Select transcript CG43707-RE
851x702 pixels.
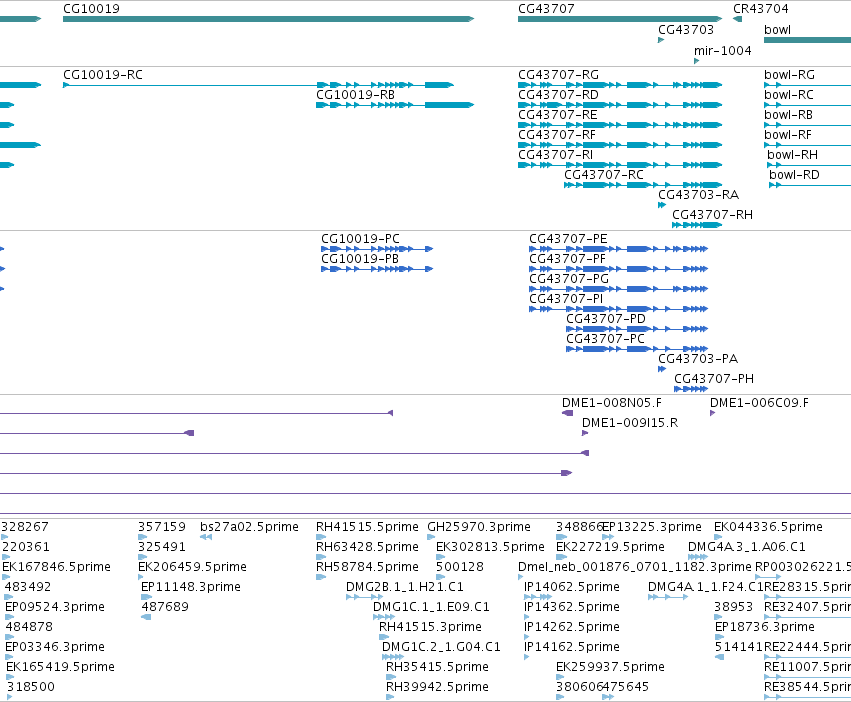click(x=620, y=125)
